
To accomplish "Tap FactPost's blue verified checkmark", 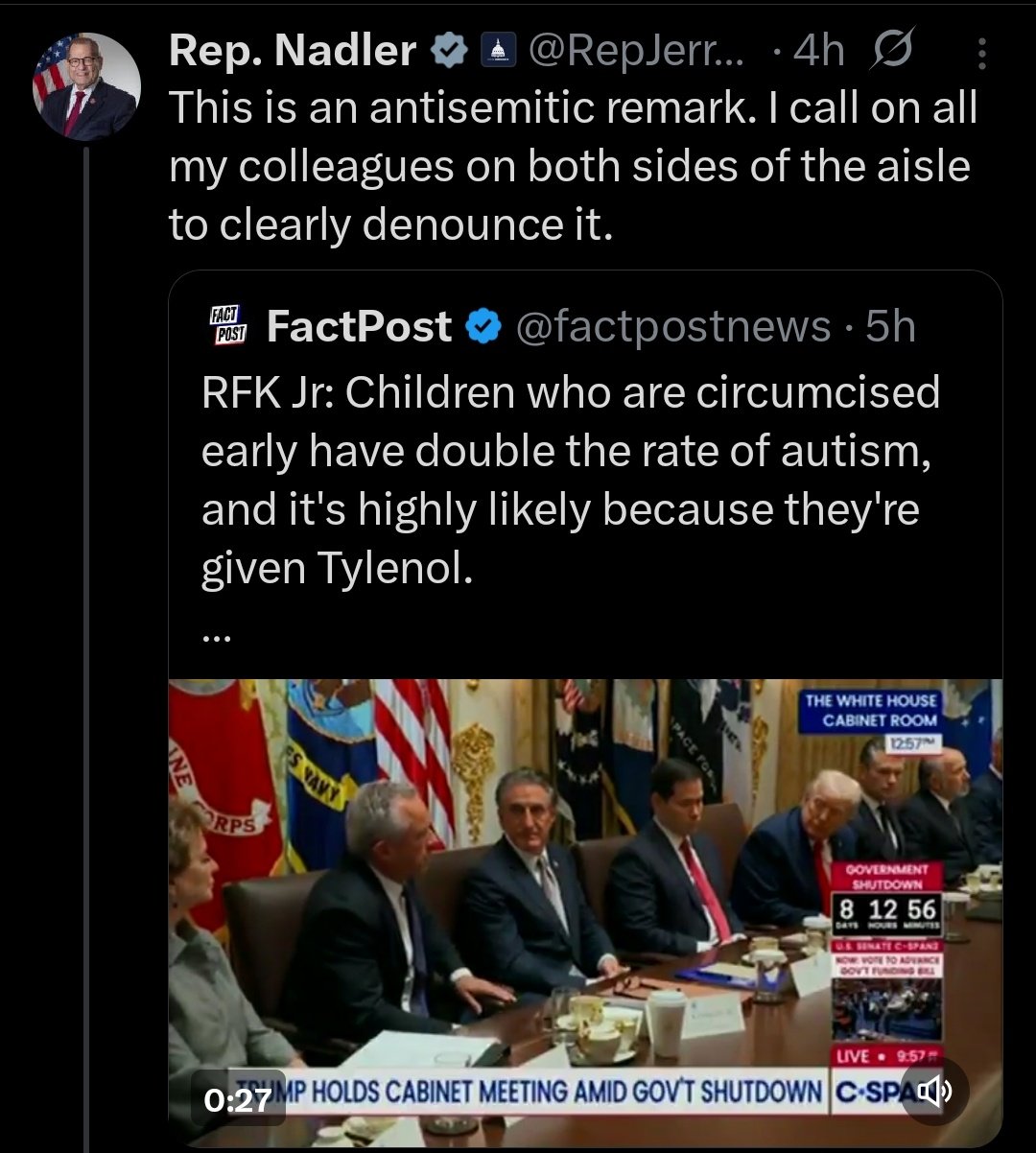I will point(483,328).
